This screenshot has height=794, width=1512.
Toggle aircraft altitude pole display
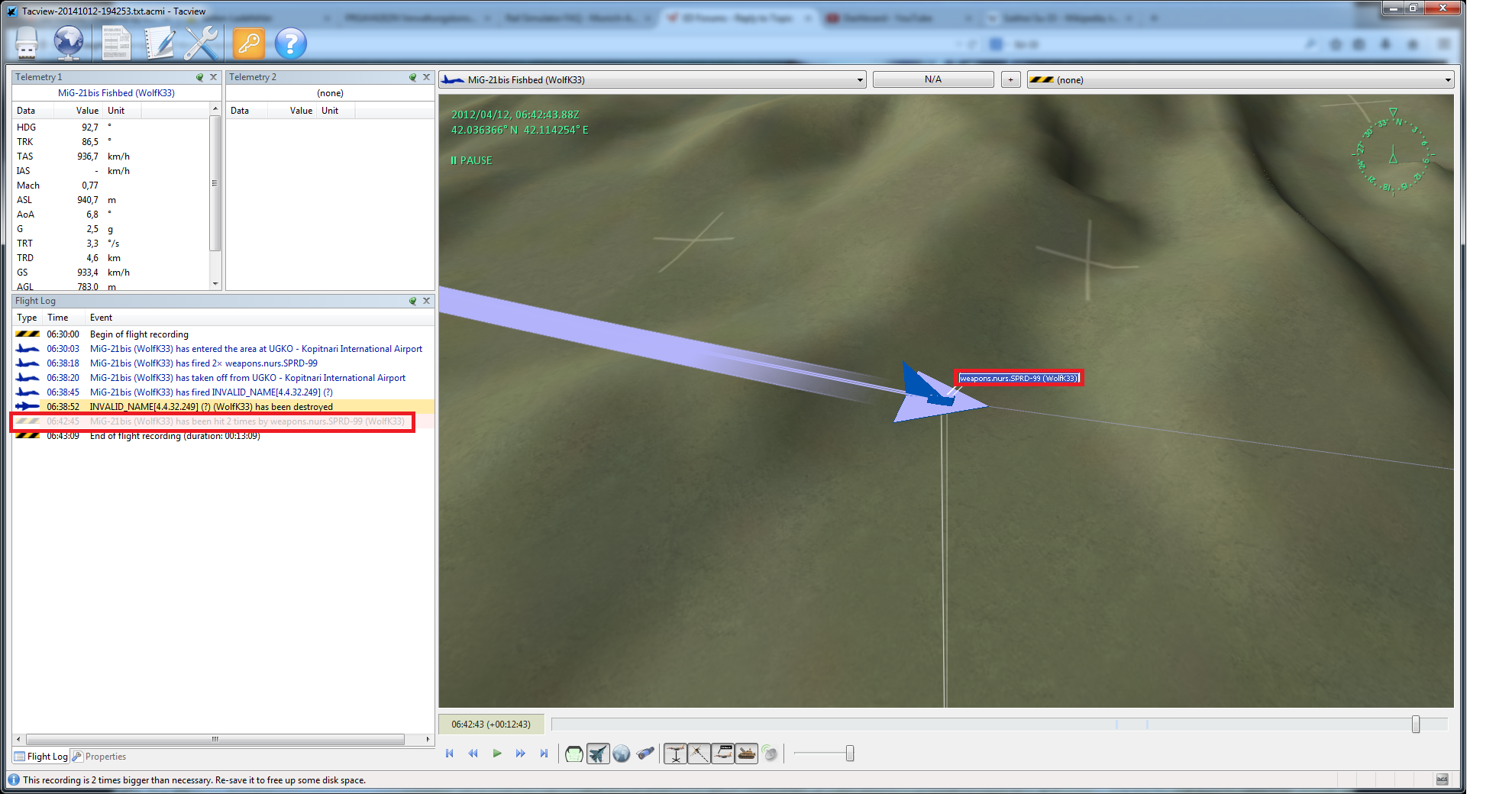[675, 754]
